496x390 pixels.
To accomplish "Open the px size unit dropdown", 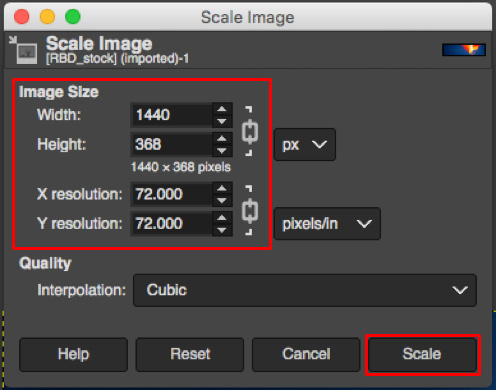I will coord(305,145).
